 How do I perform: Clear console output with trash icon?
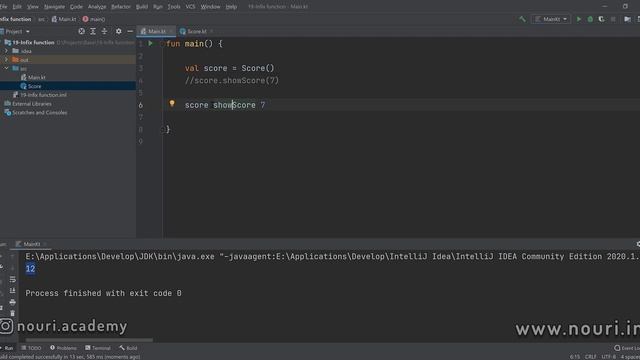click(x=13, y=313)
